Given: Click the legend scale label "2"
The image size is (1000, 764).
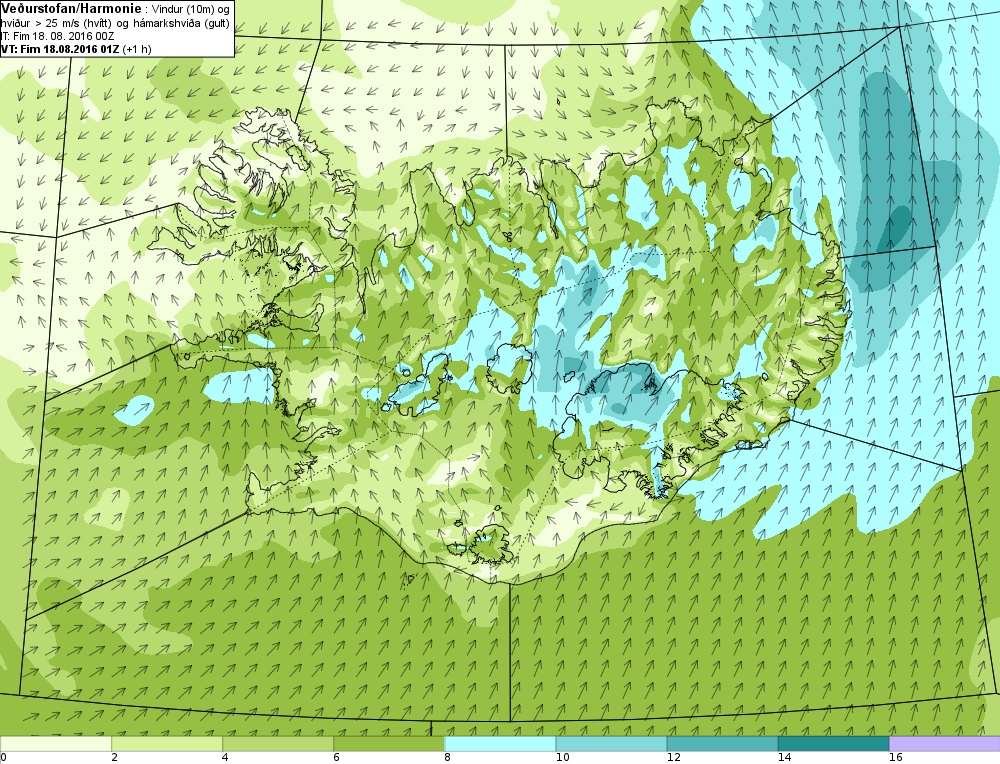Looking at the screenshot, I should click(x=114, y=758).
